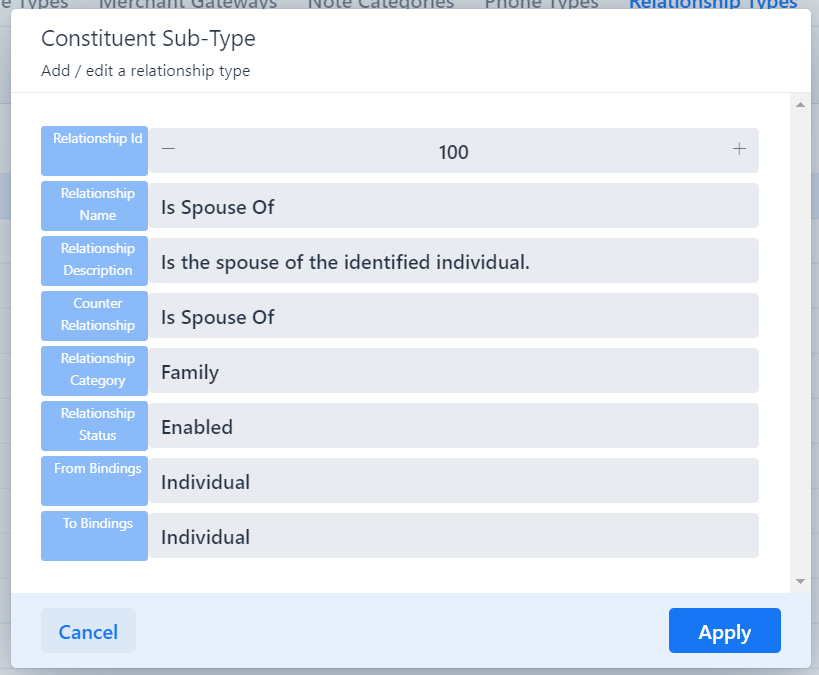
Task: Click the Relationship Id value field
Action: tap(453, 152)
